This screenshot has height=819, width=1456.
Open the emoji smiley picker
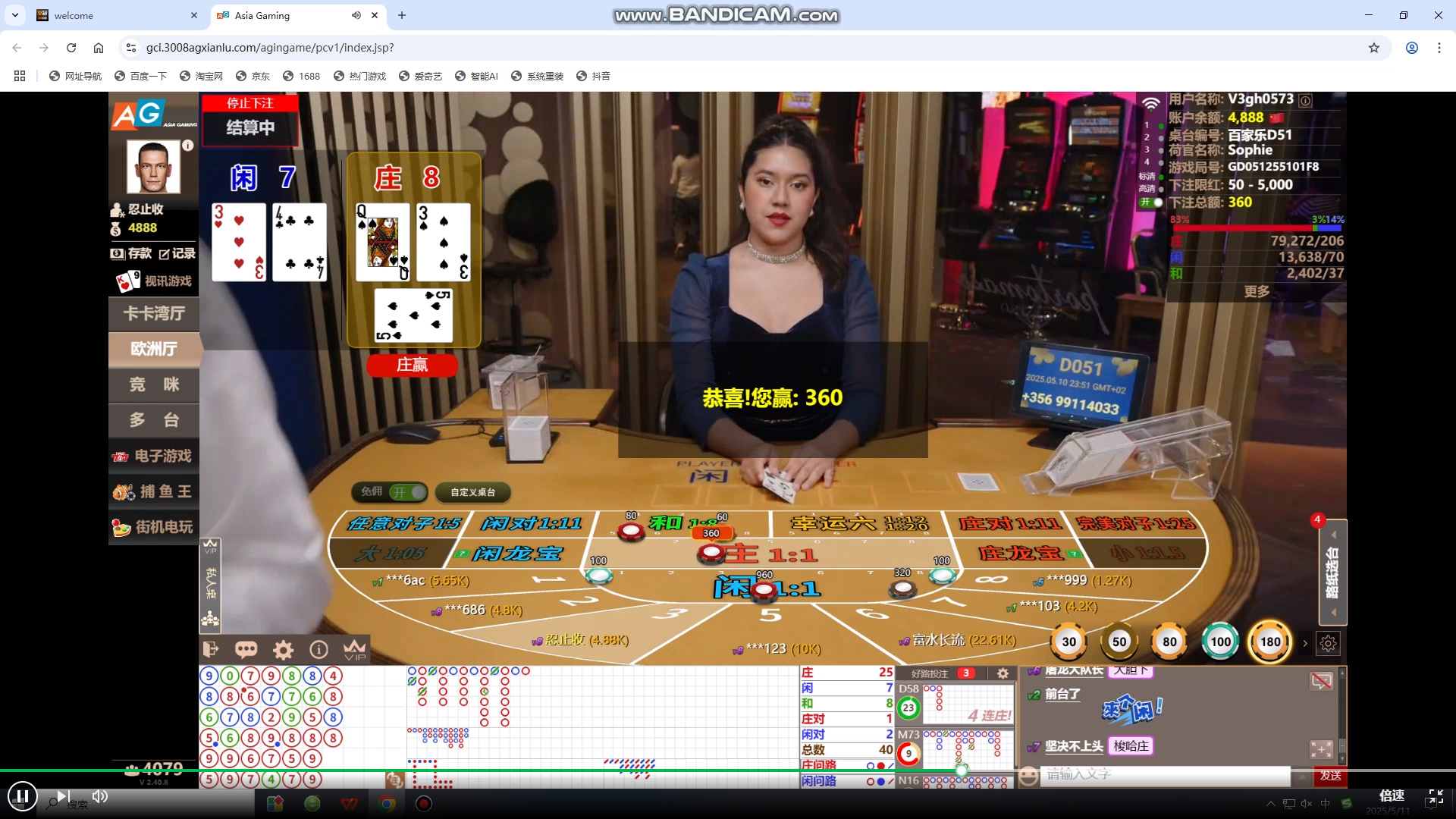1028,776
